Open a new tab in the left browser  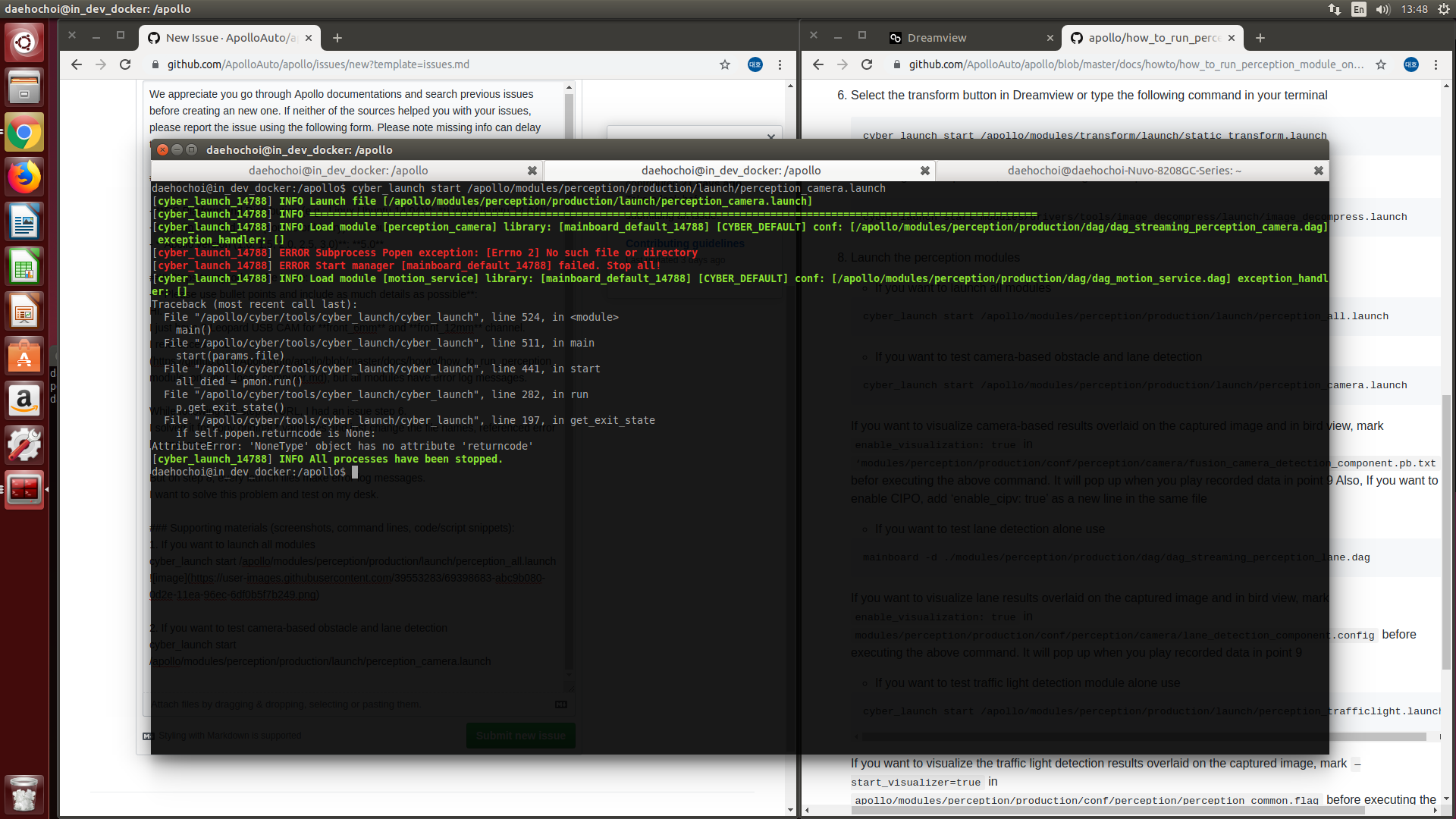coord(337,38)
